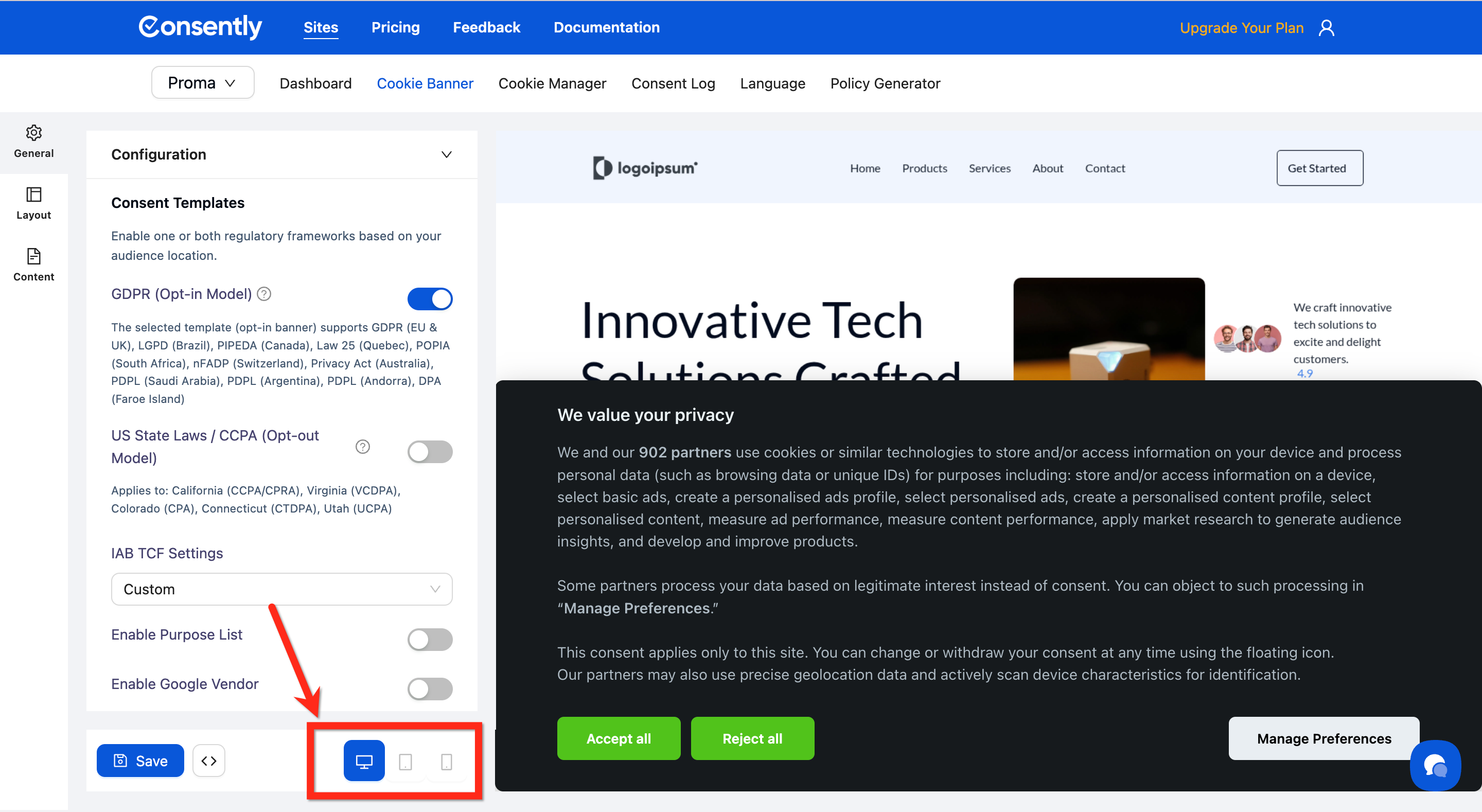This screenshot has width=1482, height=812.
Task: Enable US State Laws CCPA toggle
Action: pyautogui.click(x=430, y=452)
